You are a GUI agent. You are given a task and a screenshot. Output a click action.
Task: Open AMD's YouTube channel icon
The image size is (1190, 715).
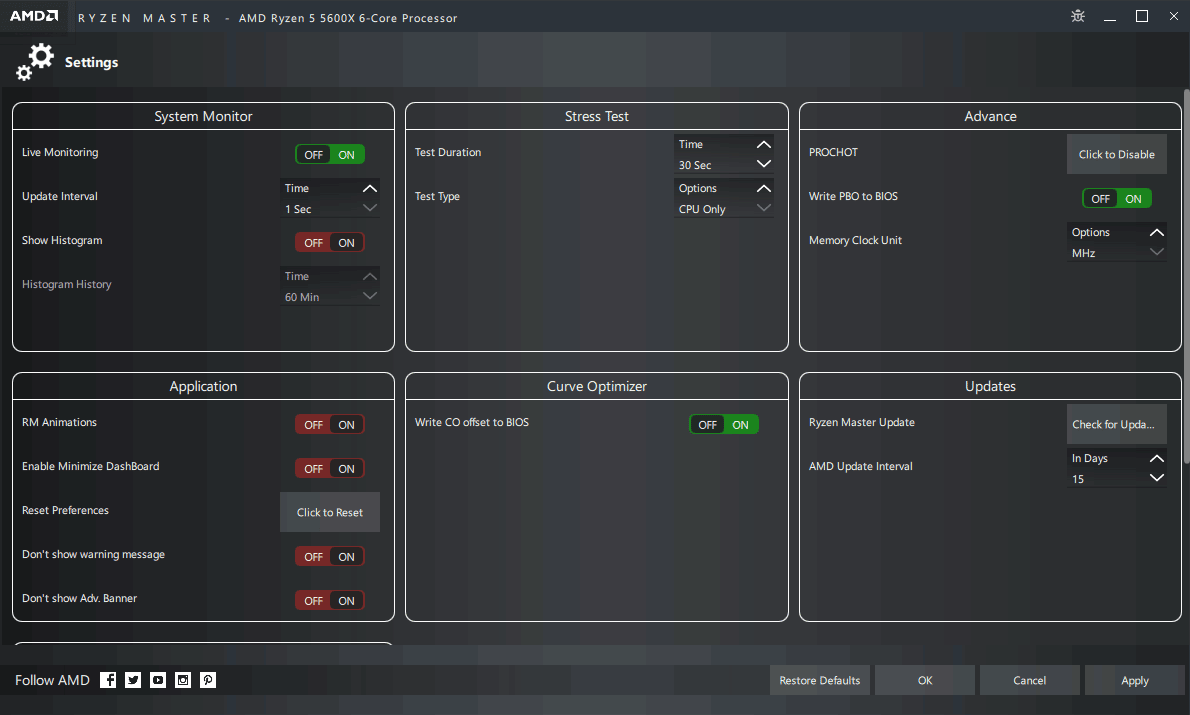pyautogui.click(x=158, y=680)
